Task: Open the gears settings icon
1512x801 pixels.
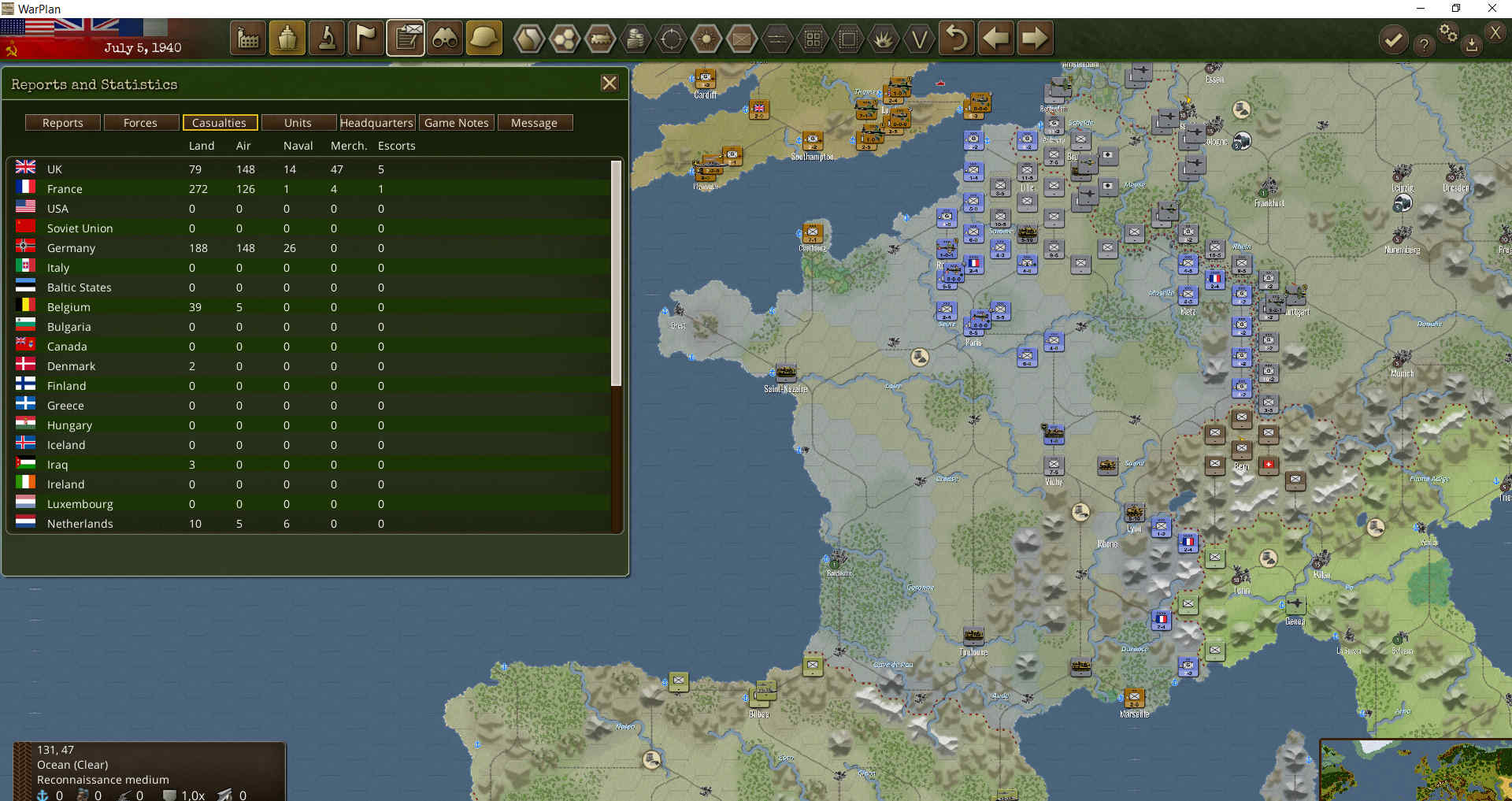Action: (x=1448, y=32)
